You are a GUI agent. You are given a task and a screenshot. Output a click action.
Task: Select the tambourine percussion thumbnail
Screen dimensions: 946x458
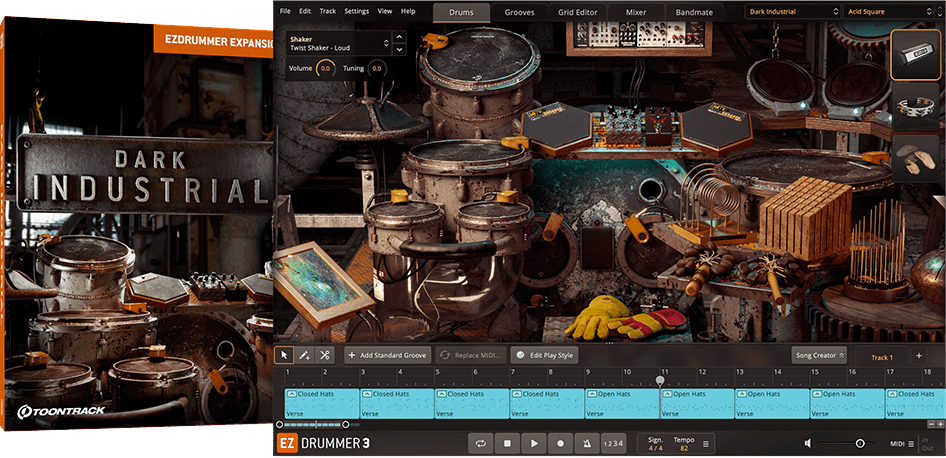click(916, 107)
